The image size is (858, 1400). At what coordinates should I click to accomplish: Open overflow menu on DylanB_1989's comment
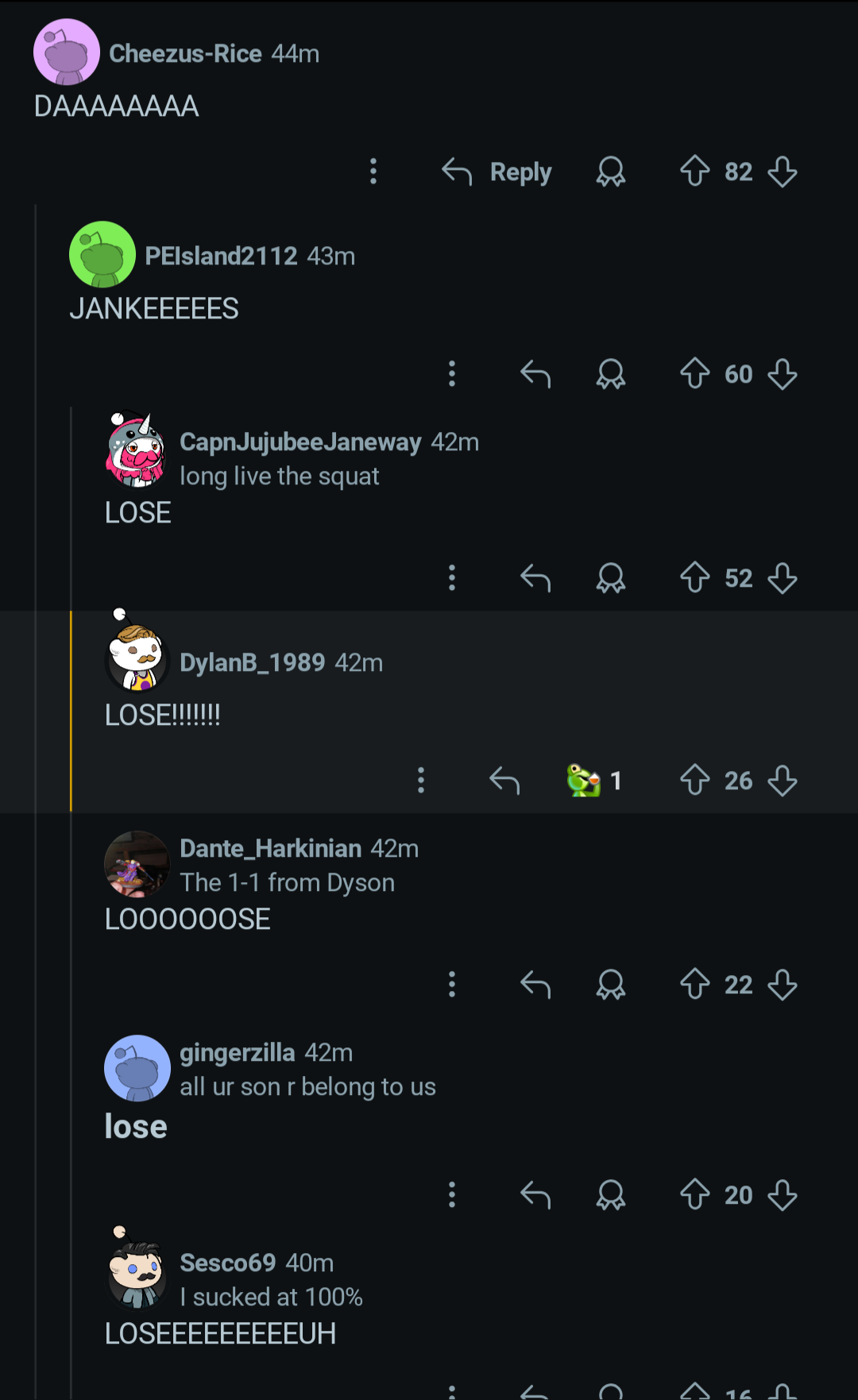[421, 781]
